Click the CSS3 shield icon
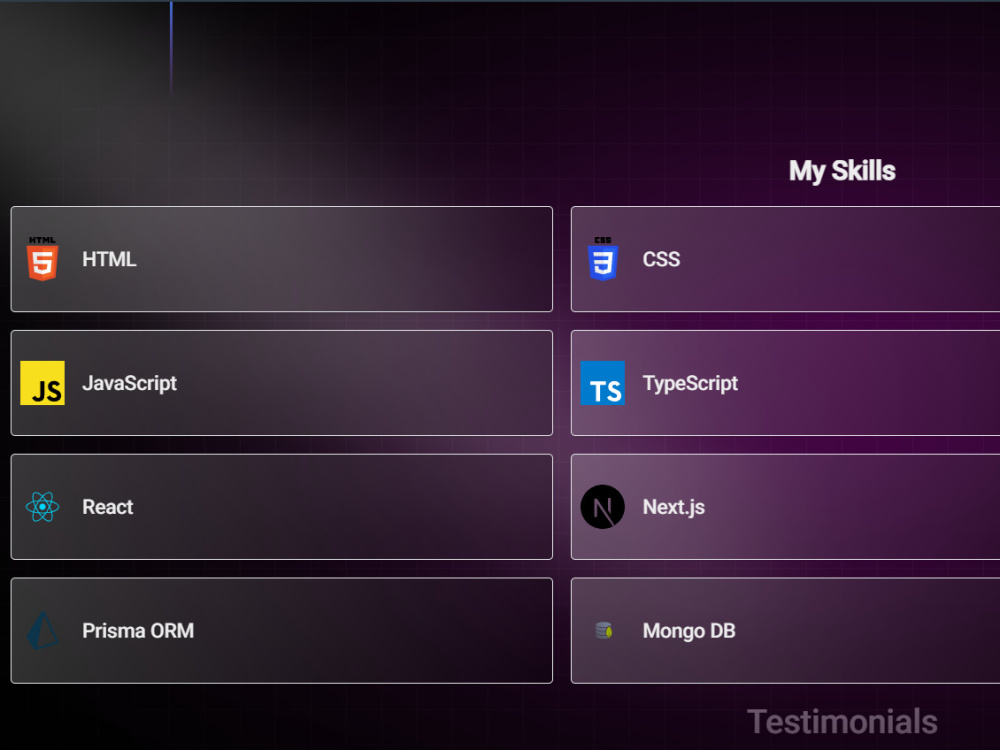This screenshot has height=750, width=1000. click(603, 259)
